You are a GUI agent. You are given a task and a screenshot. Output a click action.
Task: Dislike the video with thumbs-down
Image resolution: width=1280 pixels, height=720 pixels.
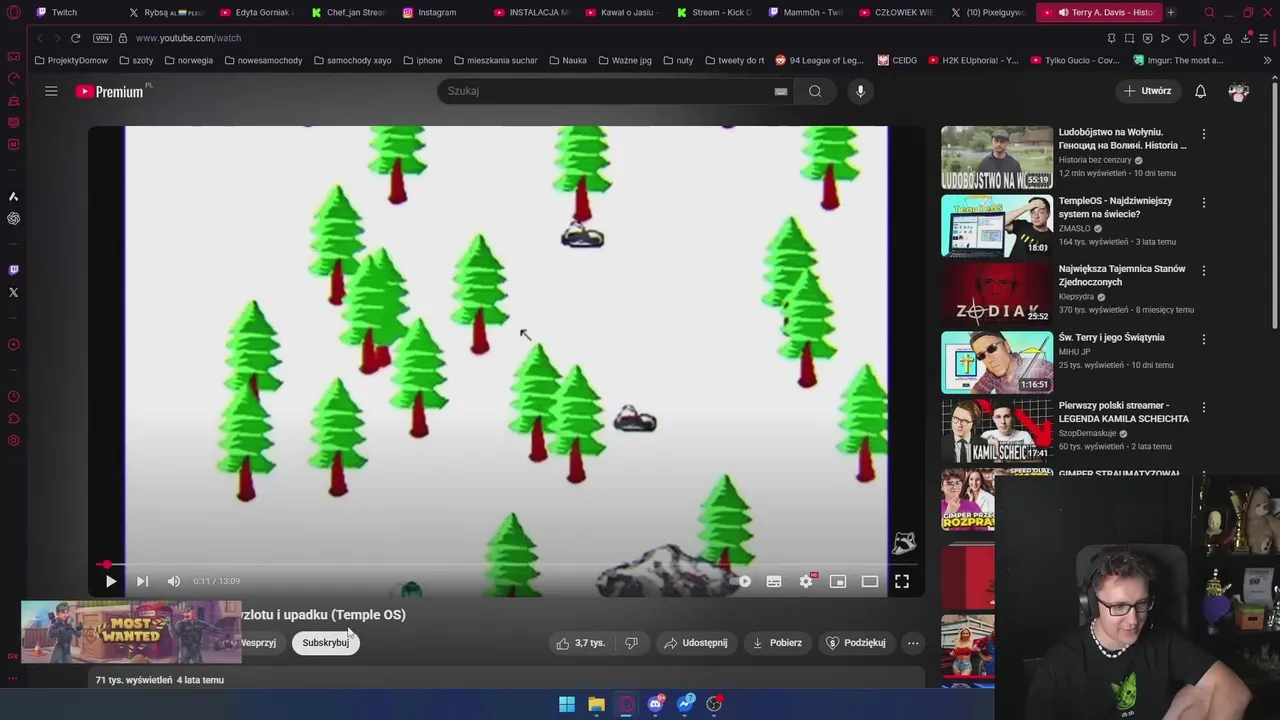coord(631,643)
